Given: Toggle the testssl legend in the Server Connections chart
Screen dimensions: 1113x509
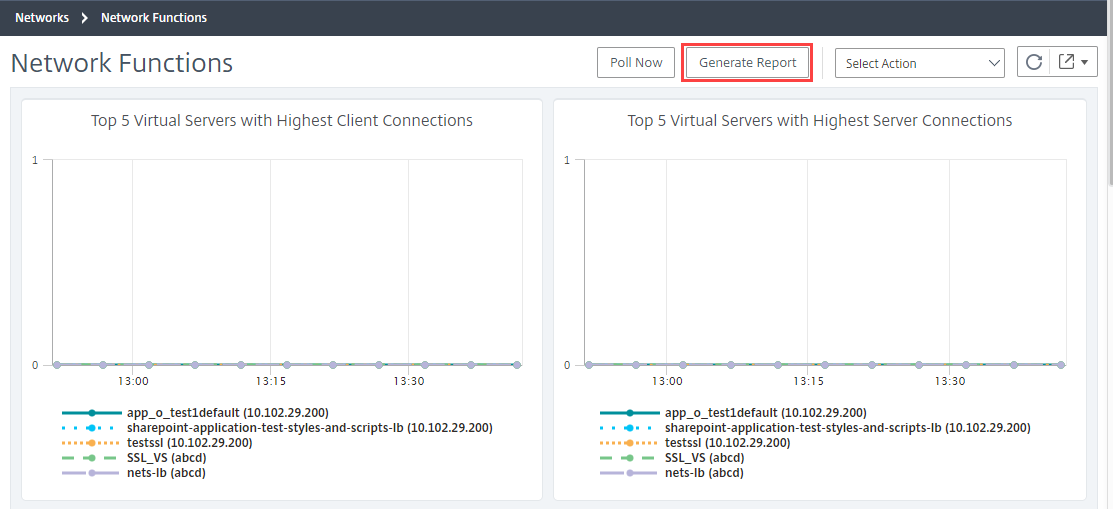Looking at the screenshot, I should click(695, 442).
